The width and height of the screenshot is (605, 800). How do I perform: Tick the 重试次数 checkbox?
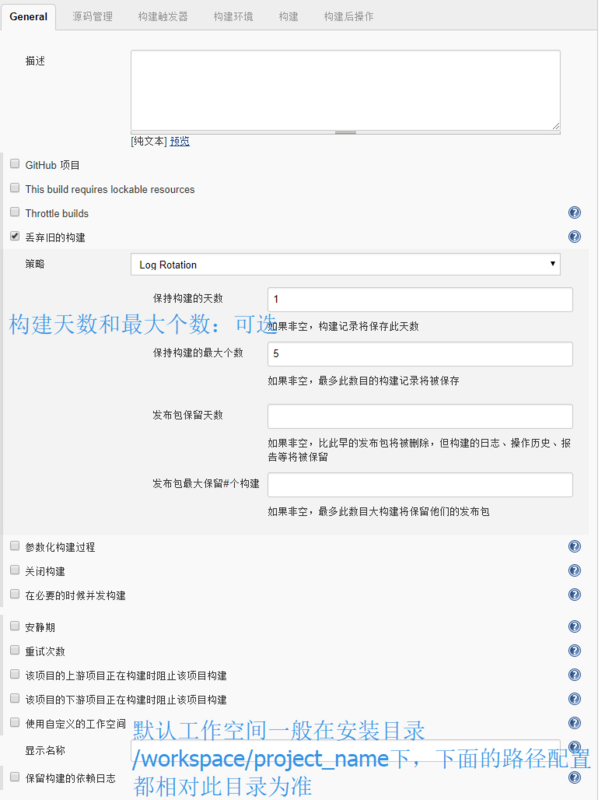(15, 650)
